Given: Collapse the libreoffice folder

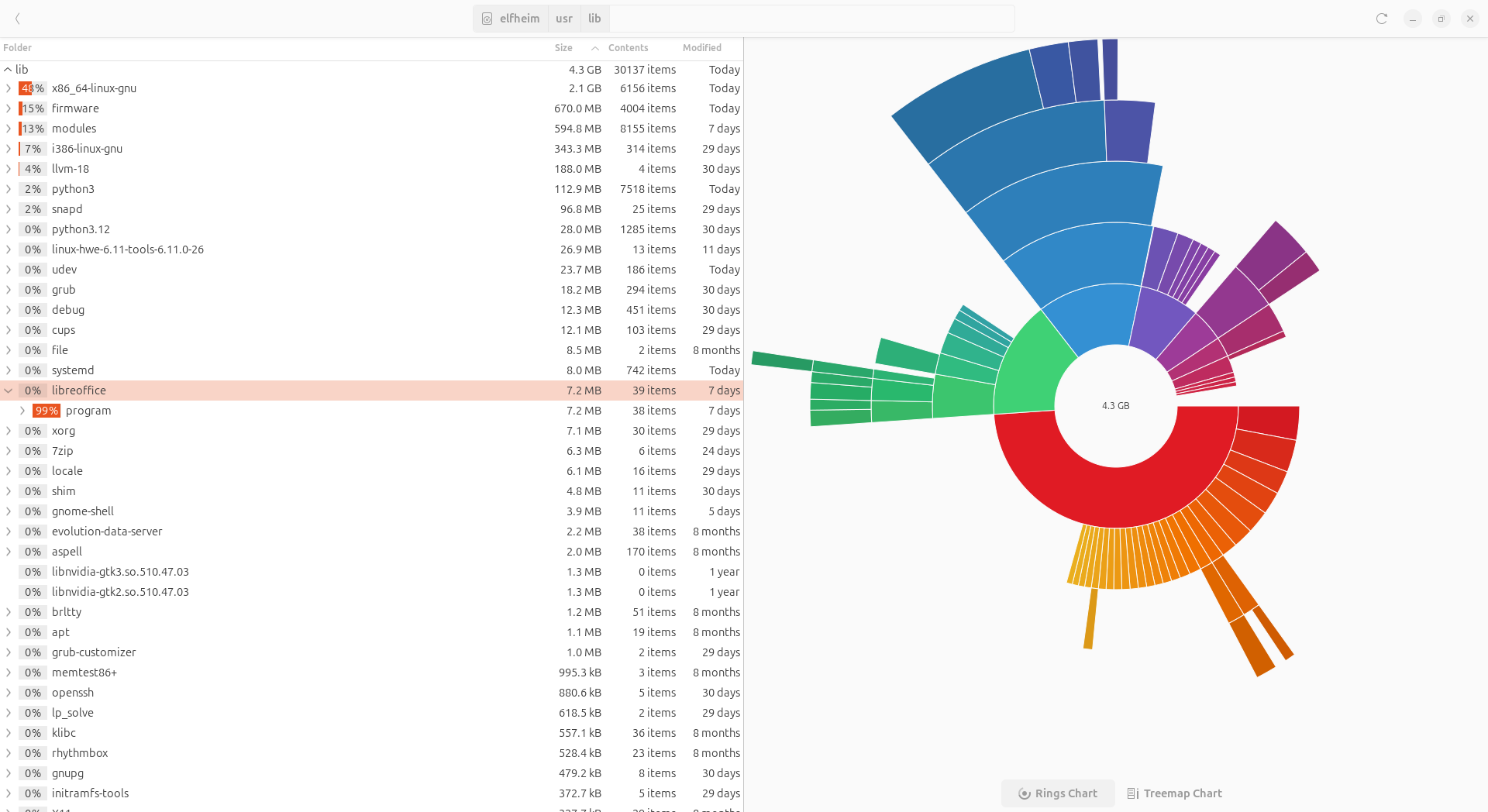Looking at the screenshot, I should tap(9, 391).
